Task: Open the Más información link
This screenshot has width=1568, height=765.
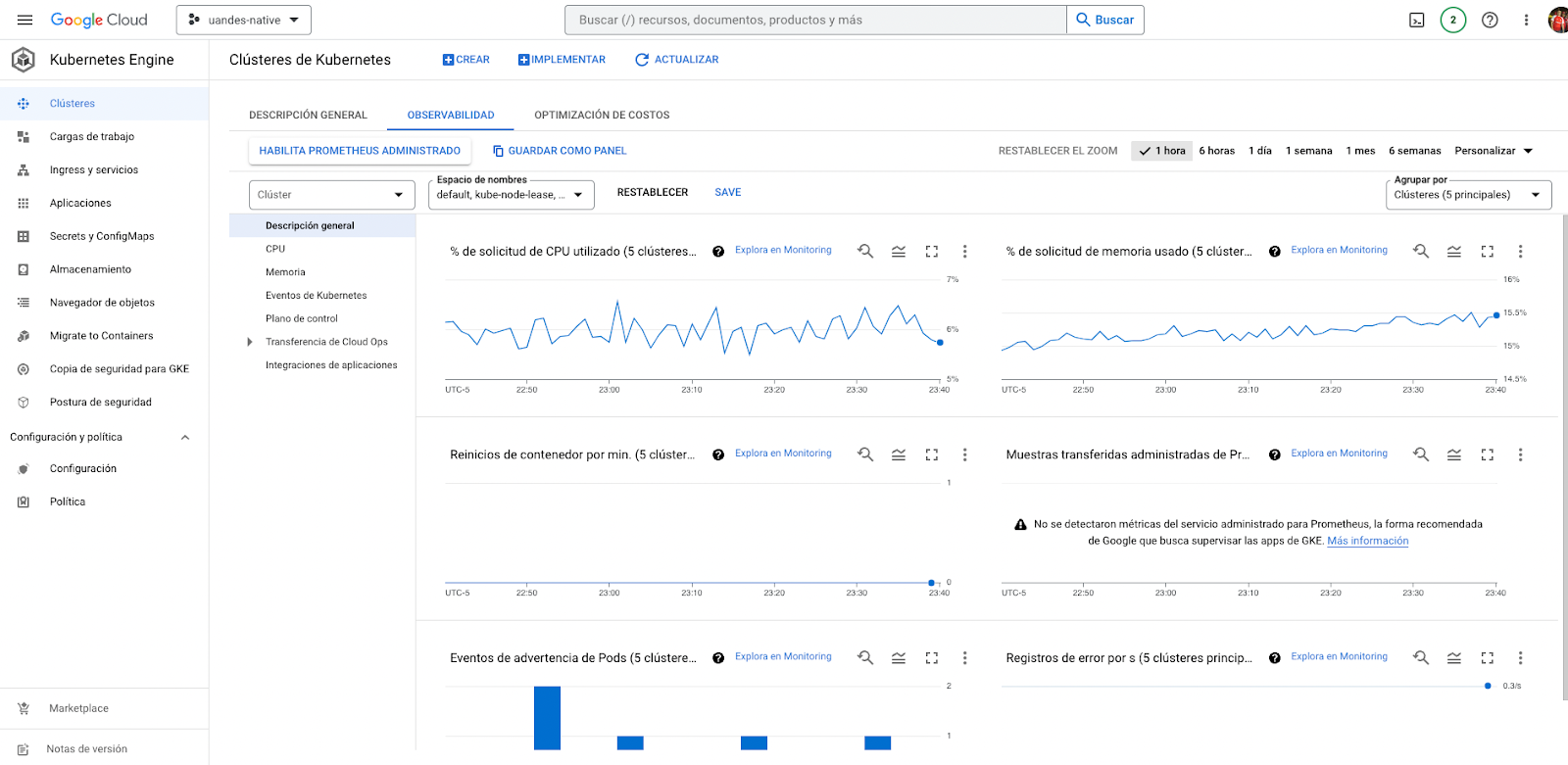Action: [x=1367, y=541]
